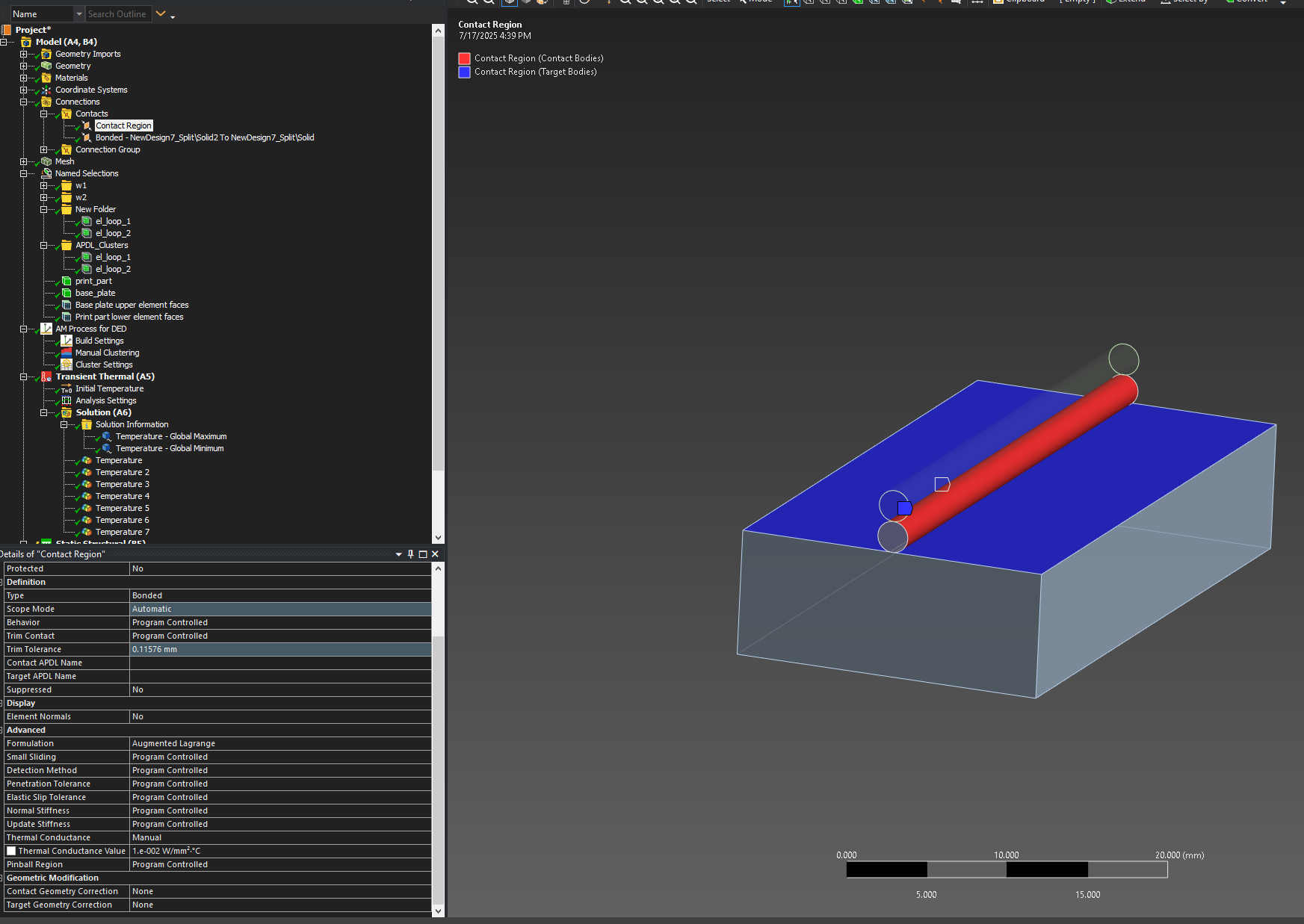Collapse the Contacts folder
Screen dimensions: 1304x924
[x=43, y=114]
